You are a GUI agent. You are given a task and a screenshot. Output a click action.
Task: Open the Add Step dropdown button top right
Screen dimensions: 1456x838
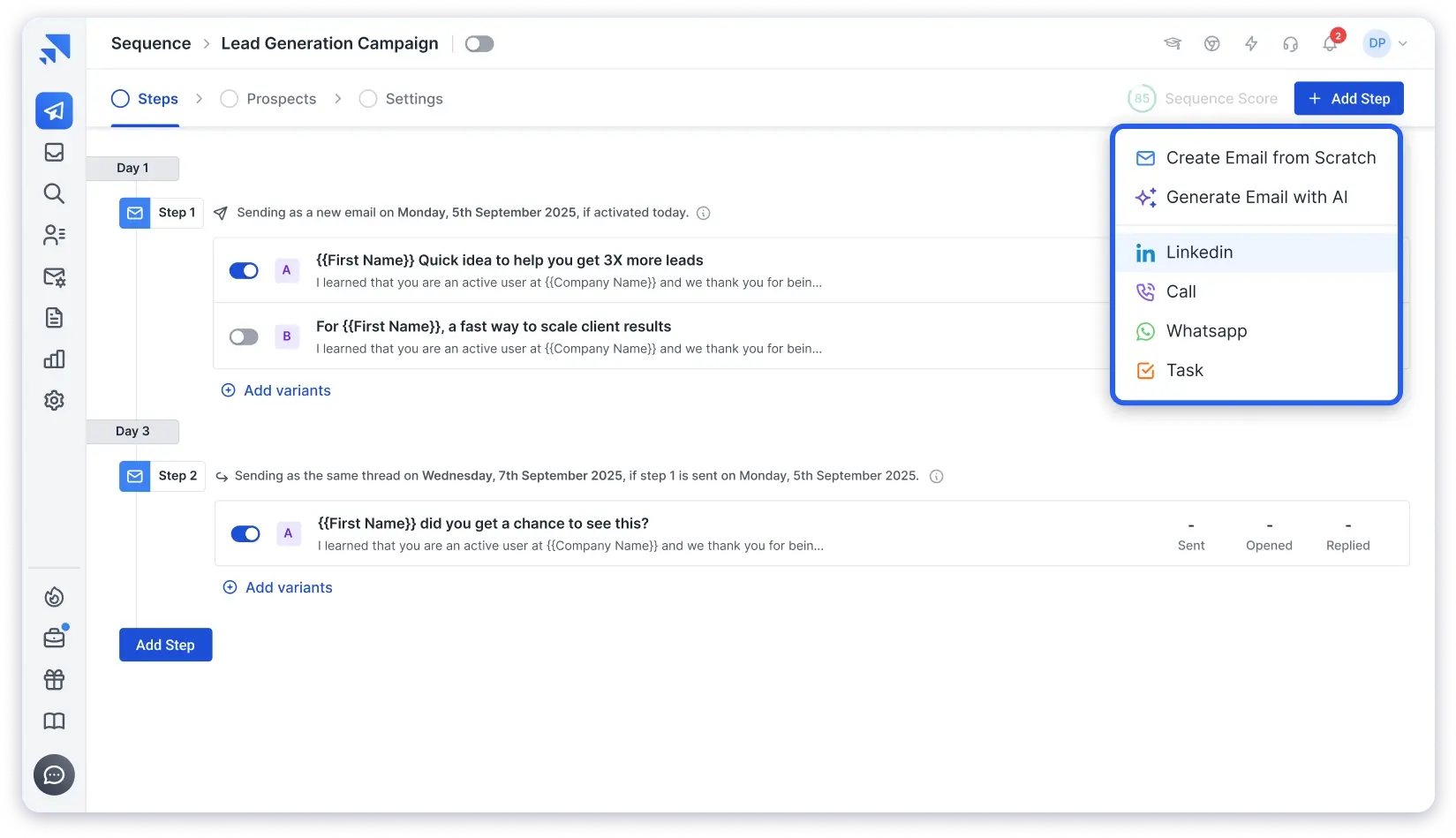click(x=1348, y=98)
